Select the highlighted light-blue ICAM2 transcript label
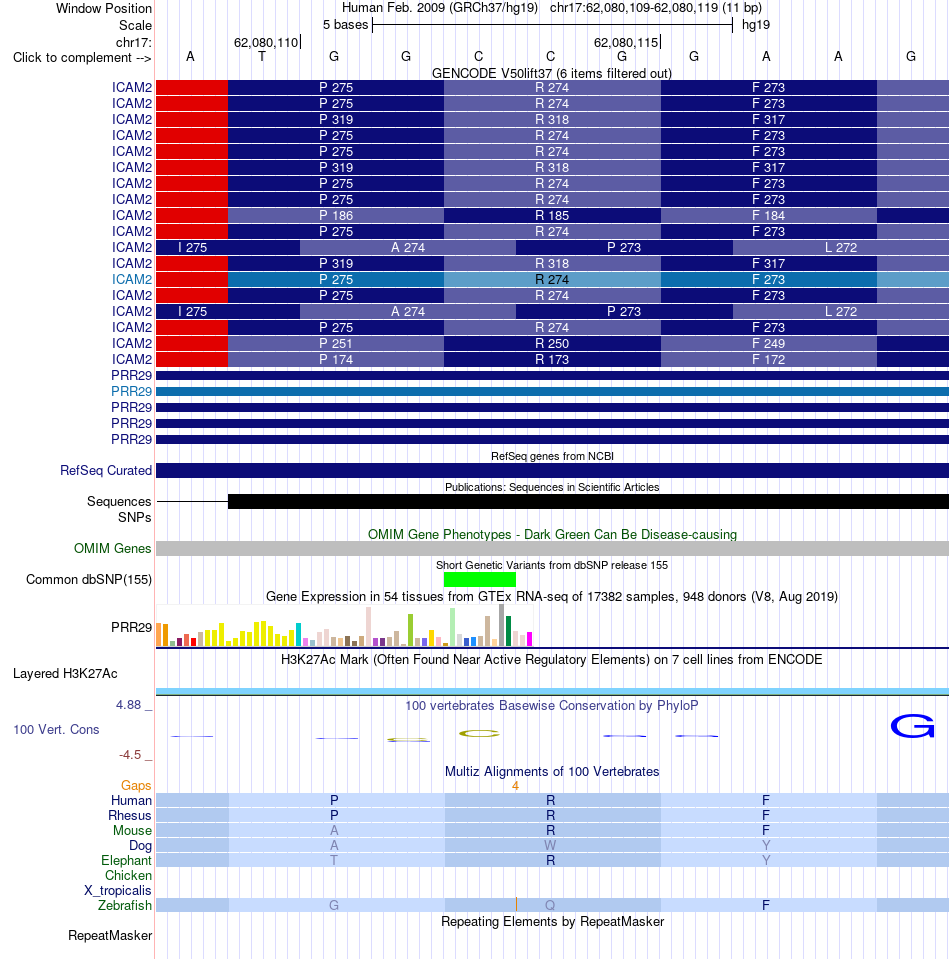The width and height of the screenshot is (950, 959). pyautogui.click(x=132, y=280)
